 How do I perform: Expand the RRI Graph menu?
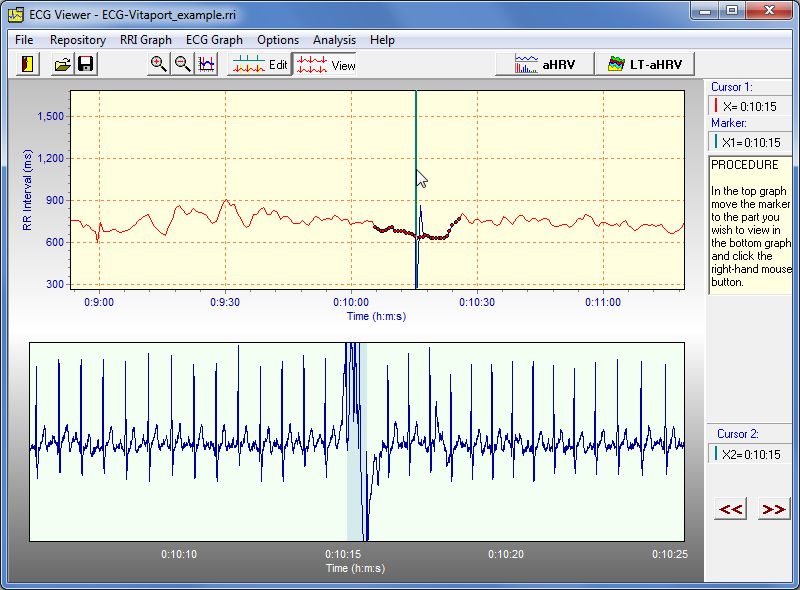pyautogui.click(x=146, y=40)
